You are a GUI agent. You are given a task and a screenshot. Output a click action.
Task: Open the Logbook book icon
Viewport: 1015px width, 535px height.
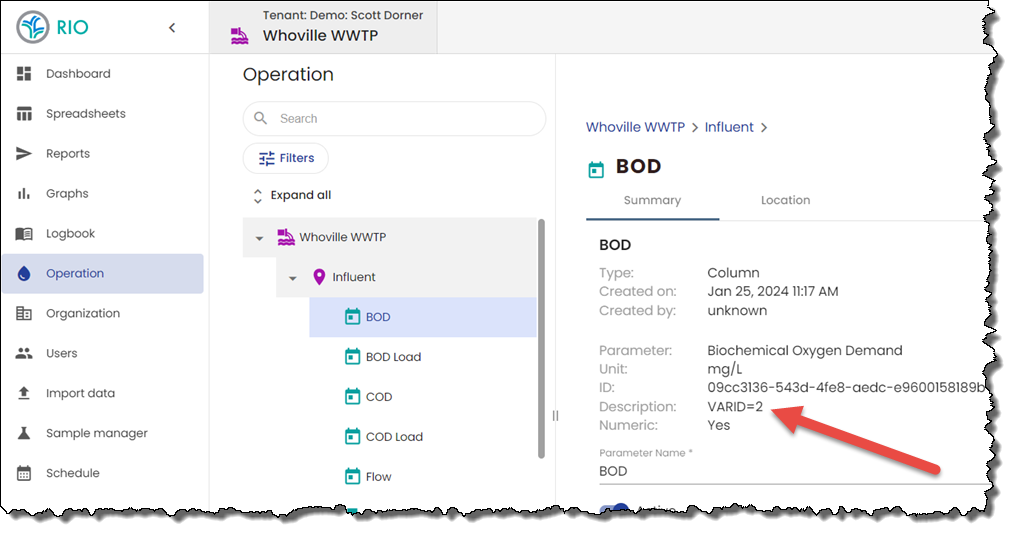(25, 234)
